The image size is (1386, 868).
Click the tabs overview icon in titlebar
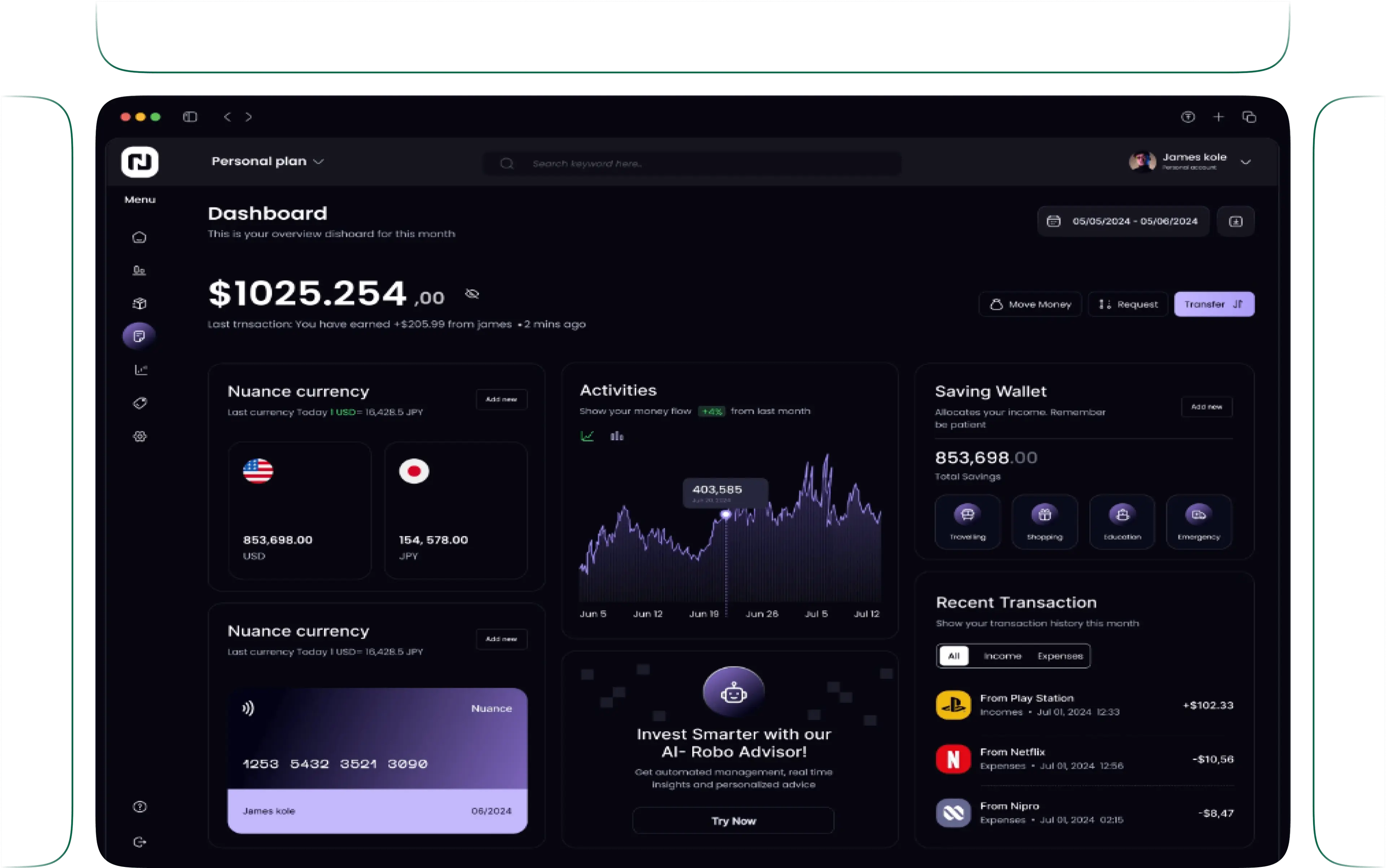coord(1249,117)
